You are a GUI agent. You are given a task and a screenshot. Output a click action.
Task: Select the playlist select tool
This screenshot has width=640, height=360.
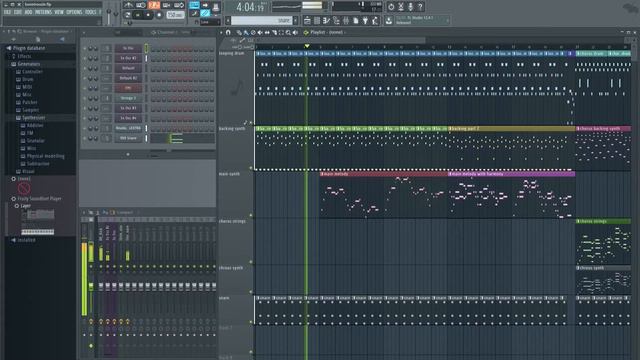(281, 32)
